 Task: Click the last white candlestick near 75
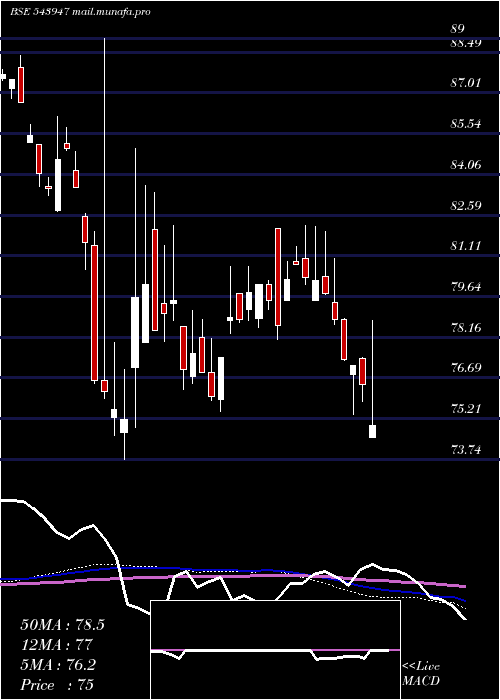(372, 431)
